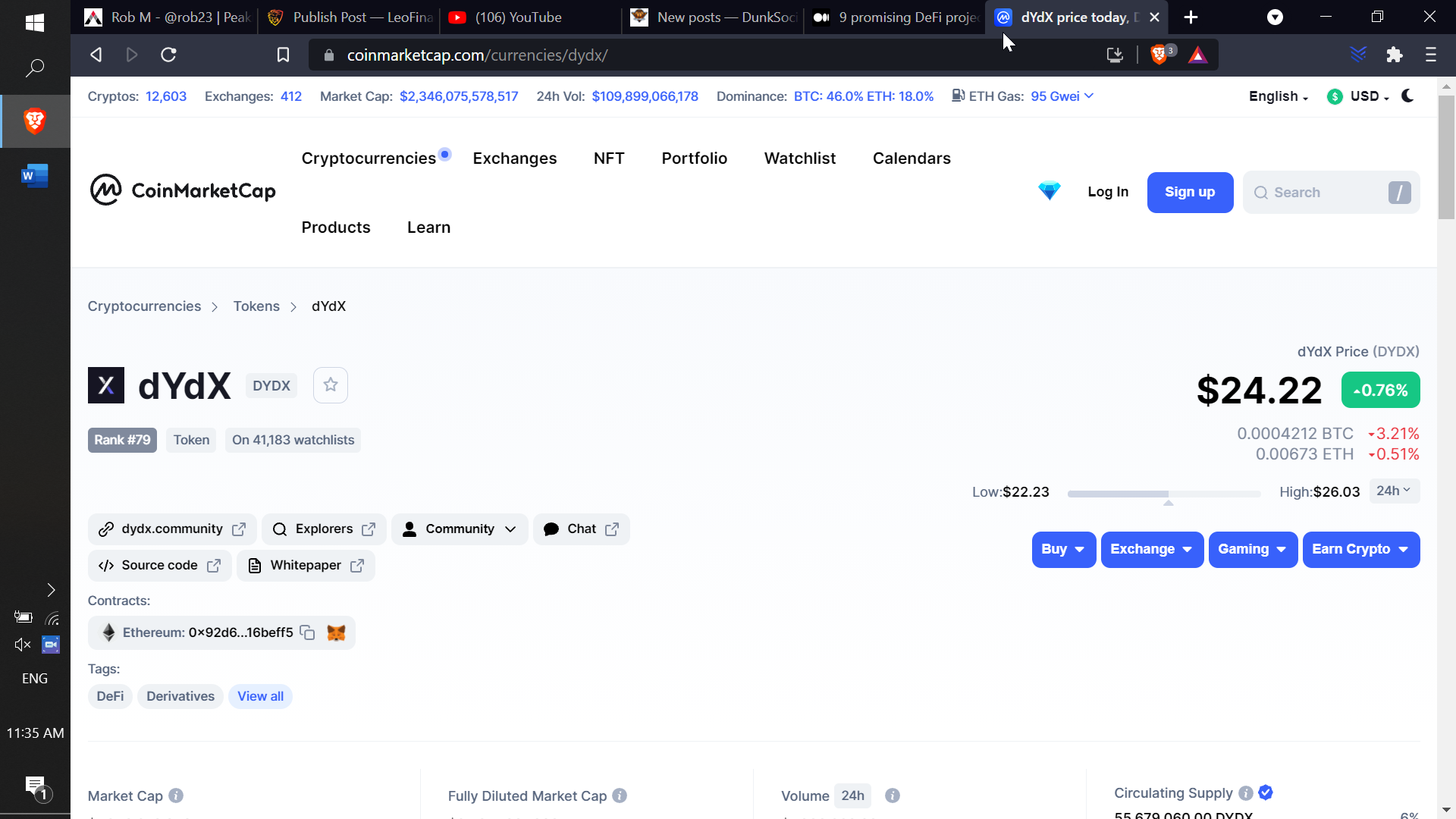The width and height of the screenshot is (1456, 819).
Task: Click the Market Cap info icon
Action: click(x=176, y=795)
